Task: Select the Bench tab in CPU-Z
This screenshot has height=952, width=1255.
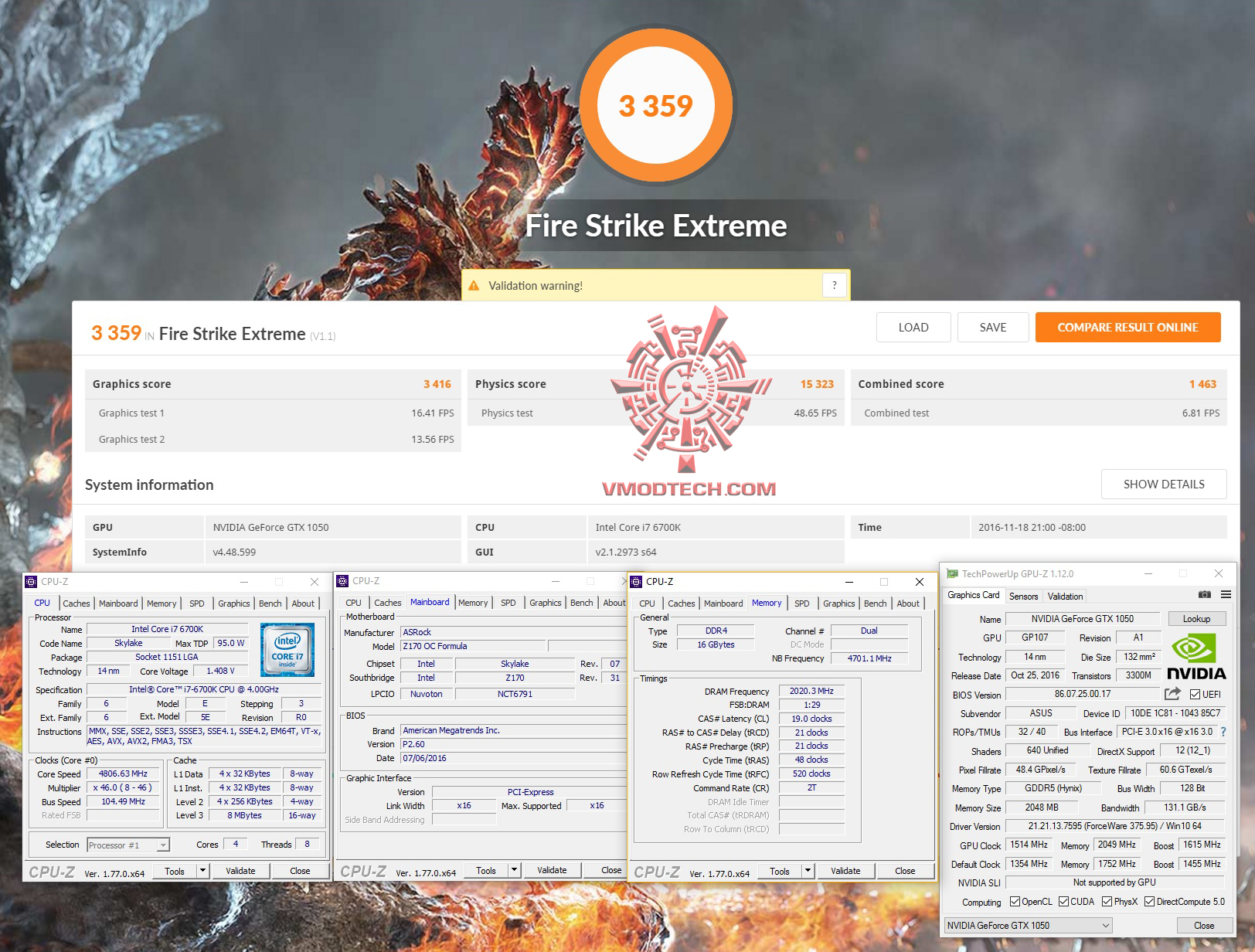Action: pos(270,603)
